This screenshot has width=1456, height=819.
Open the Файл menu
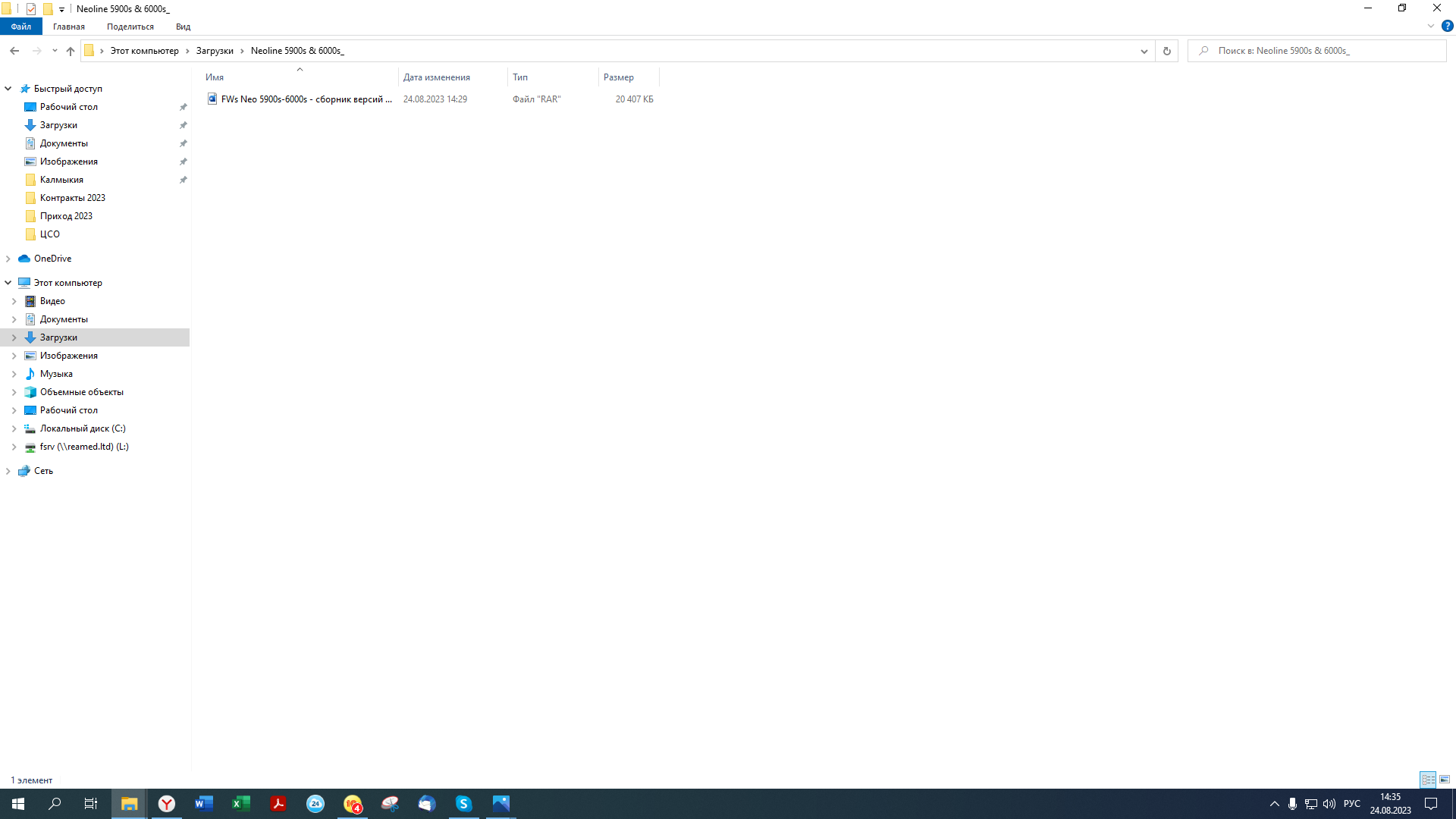21,27
